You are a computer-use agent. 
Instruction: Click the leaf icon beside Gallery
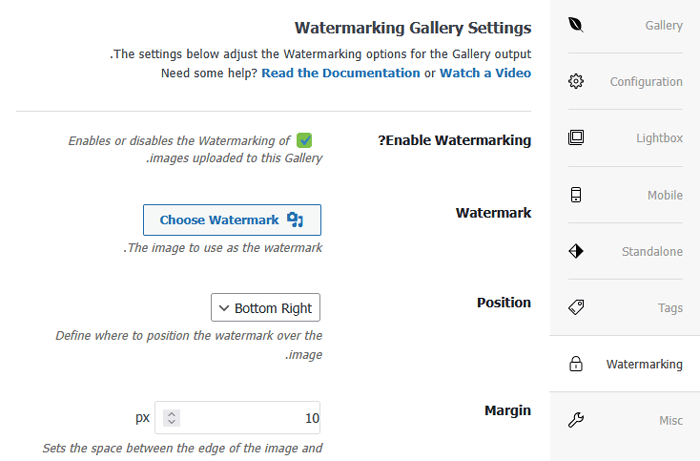(x=575, y=25)
